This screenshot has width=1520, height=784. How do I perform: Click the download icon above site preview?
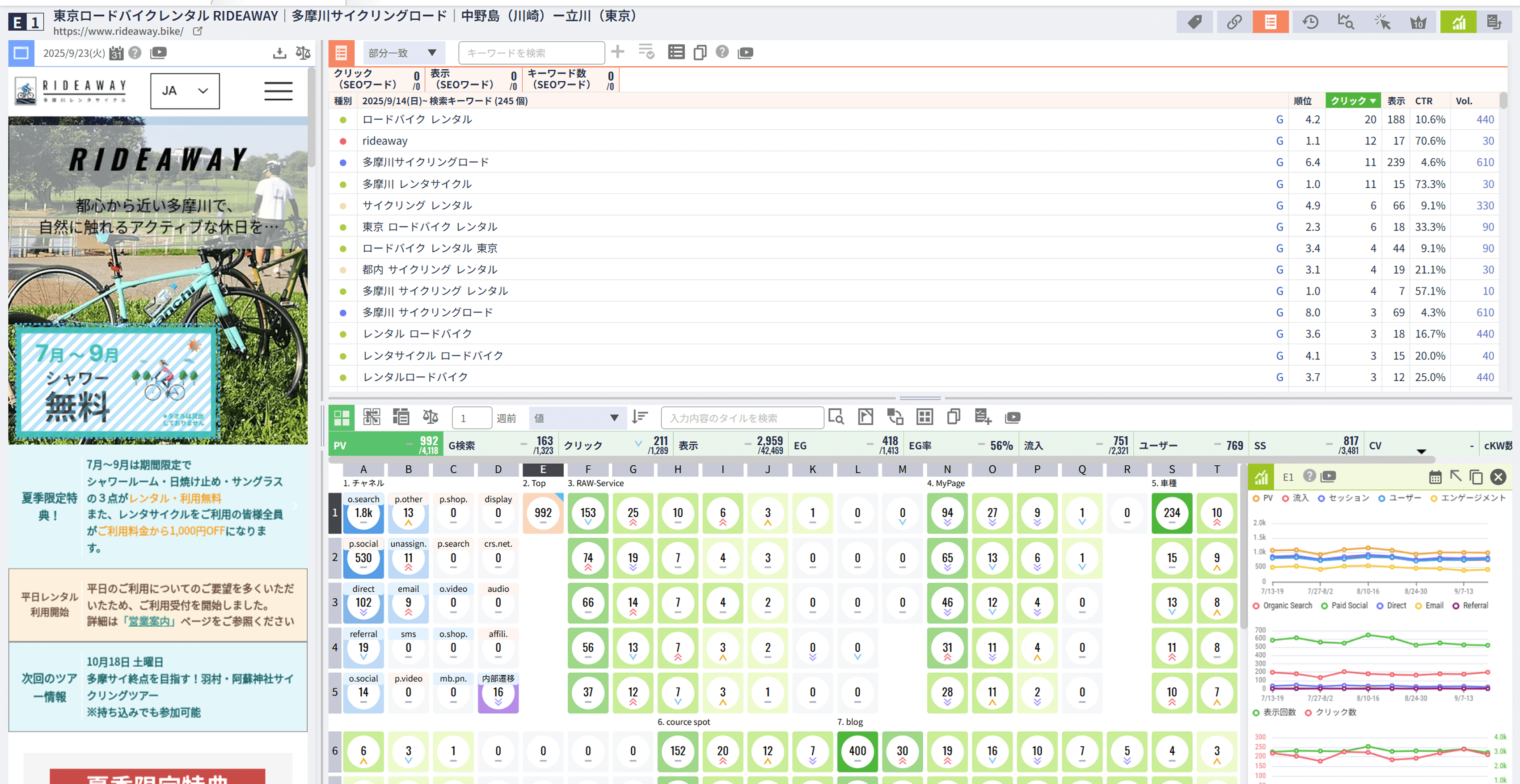coord(280,53)
